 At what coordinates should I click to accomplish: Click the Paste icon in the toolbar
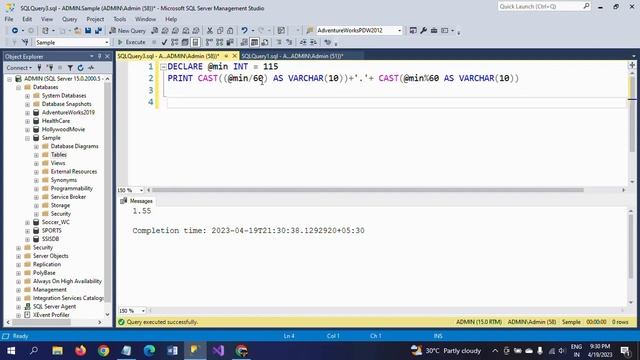click(230, 31)
